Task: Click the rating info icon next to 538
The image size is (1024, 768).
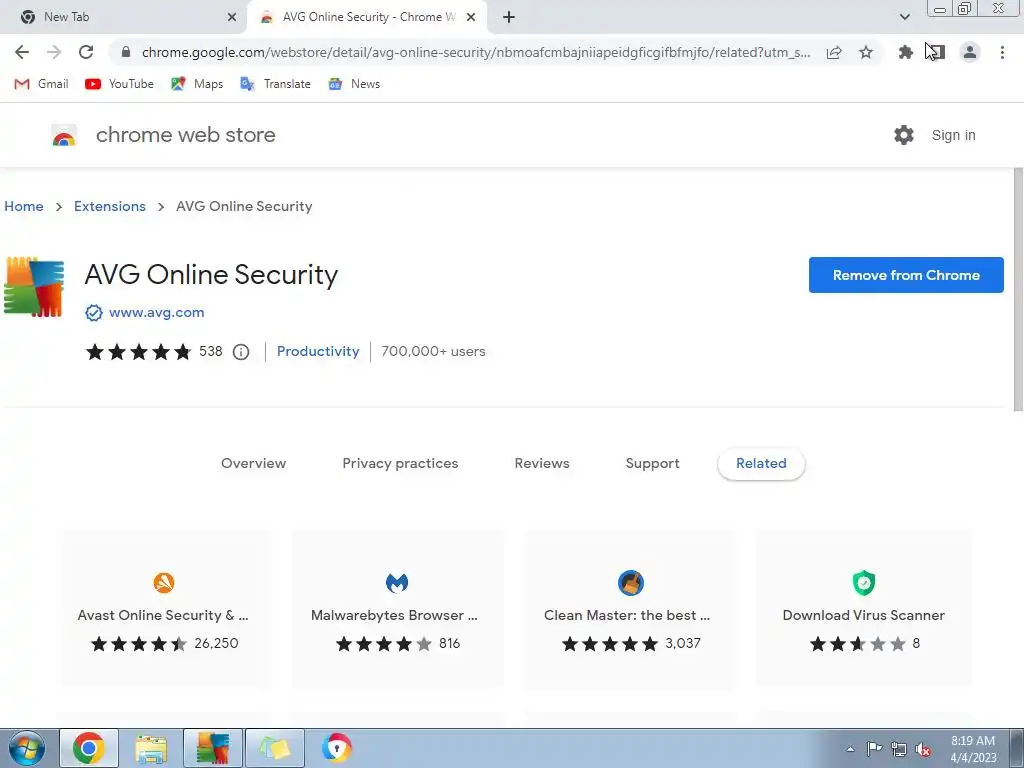Action: (x=241, y=352)
